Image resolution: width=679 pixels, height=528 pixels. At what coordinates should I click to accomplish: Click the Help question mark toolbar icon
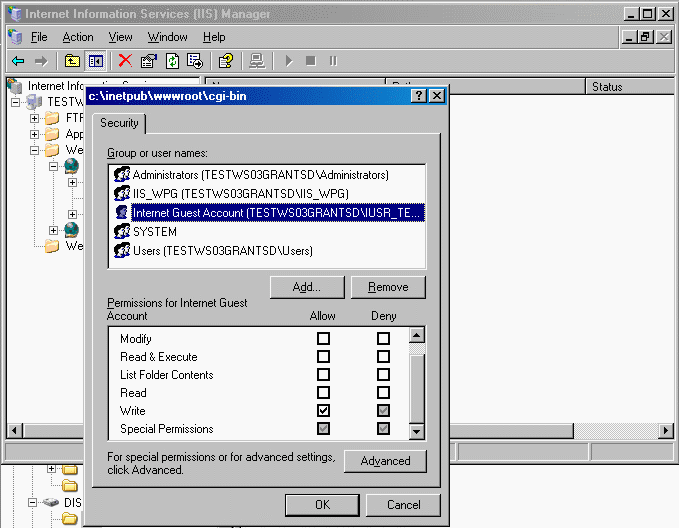pos(226,61)
